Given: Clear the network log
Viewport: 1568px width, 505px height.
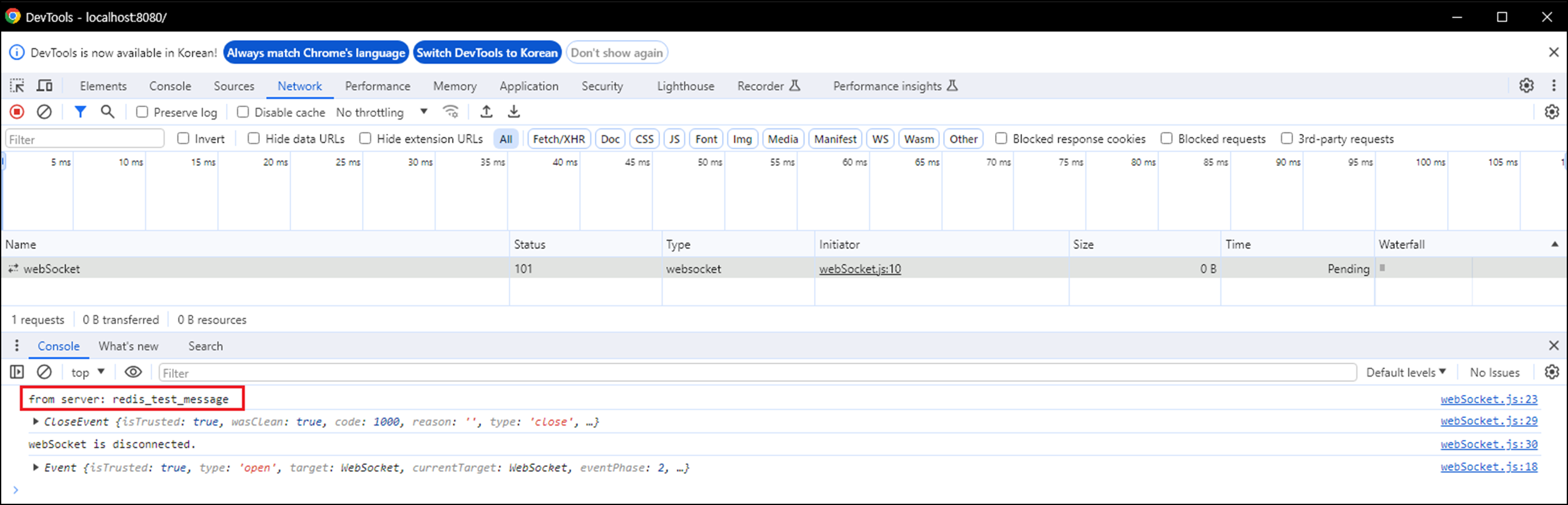Looking at the screenshot, I should pos(44,112).
